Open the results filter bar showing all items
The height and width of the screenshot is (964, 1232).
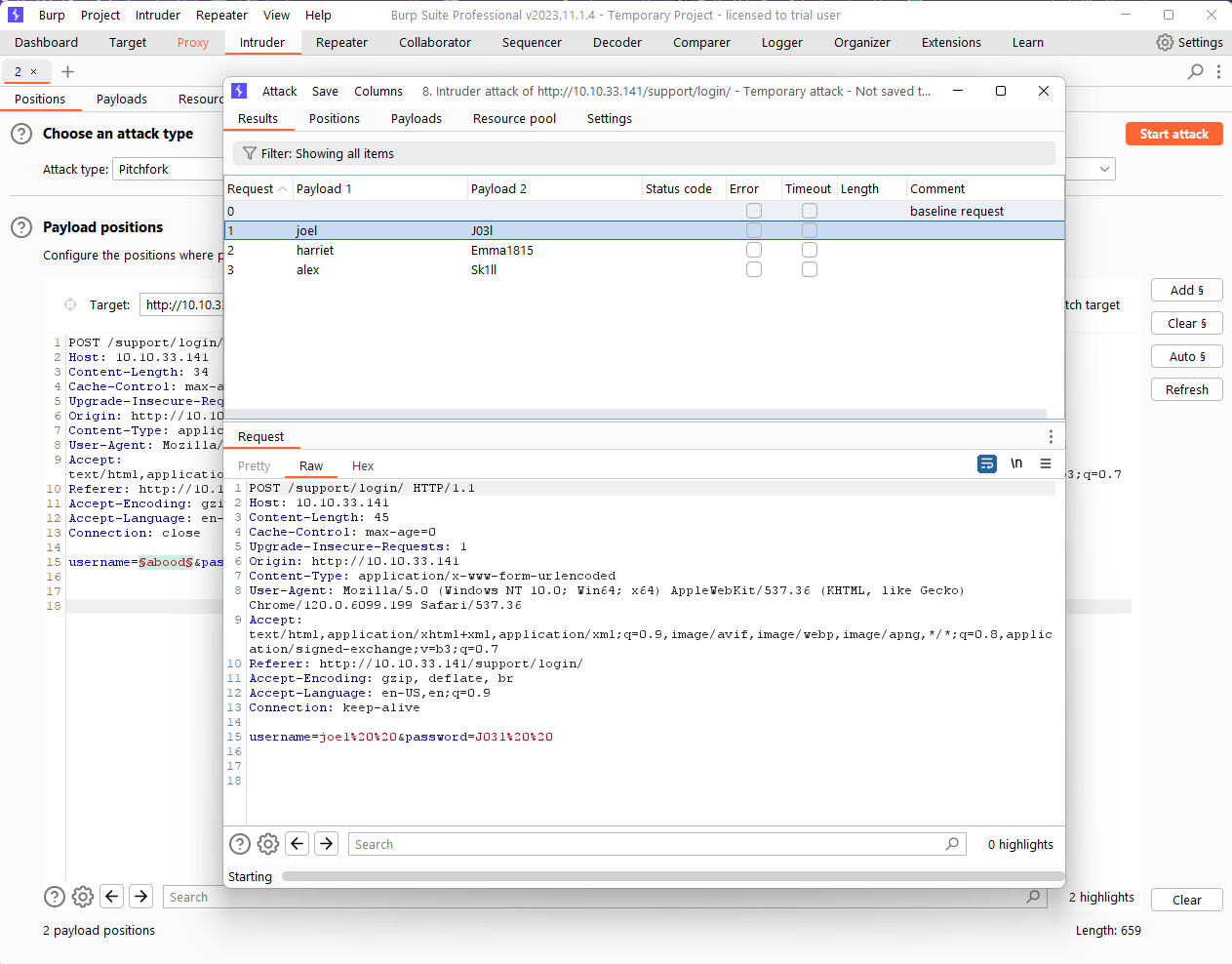click(x=644, y=153)
